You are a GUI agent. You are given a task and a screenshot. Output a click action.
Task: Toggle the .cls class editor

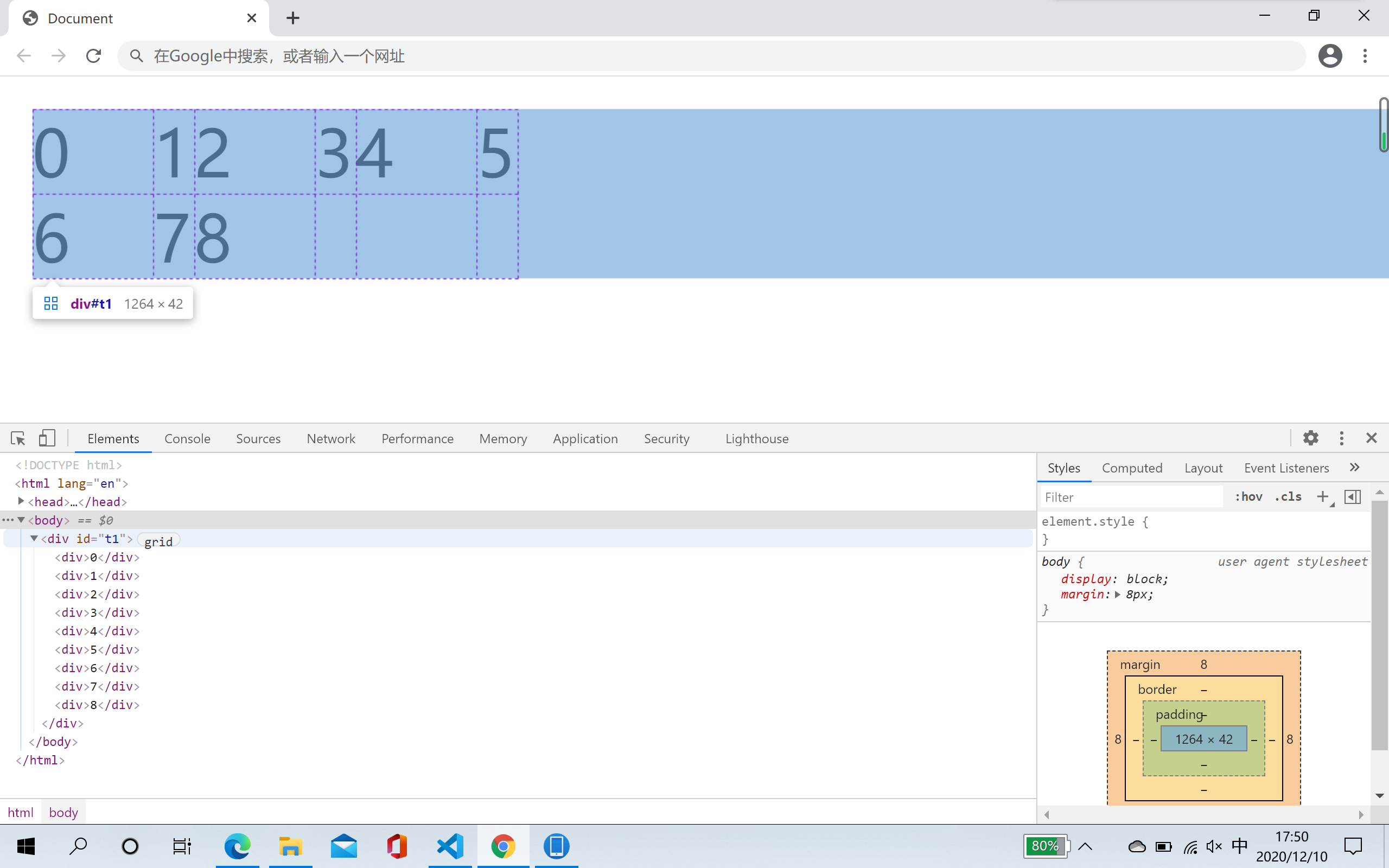click(x=1288, y=496)
